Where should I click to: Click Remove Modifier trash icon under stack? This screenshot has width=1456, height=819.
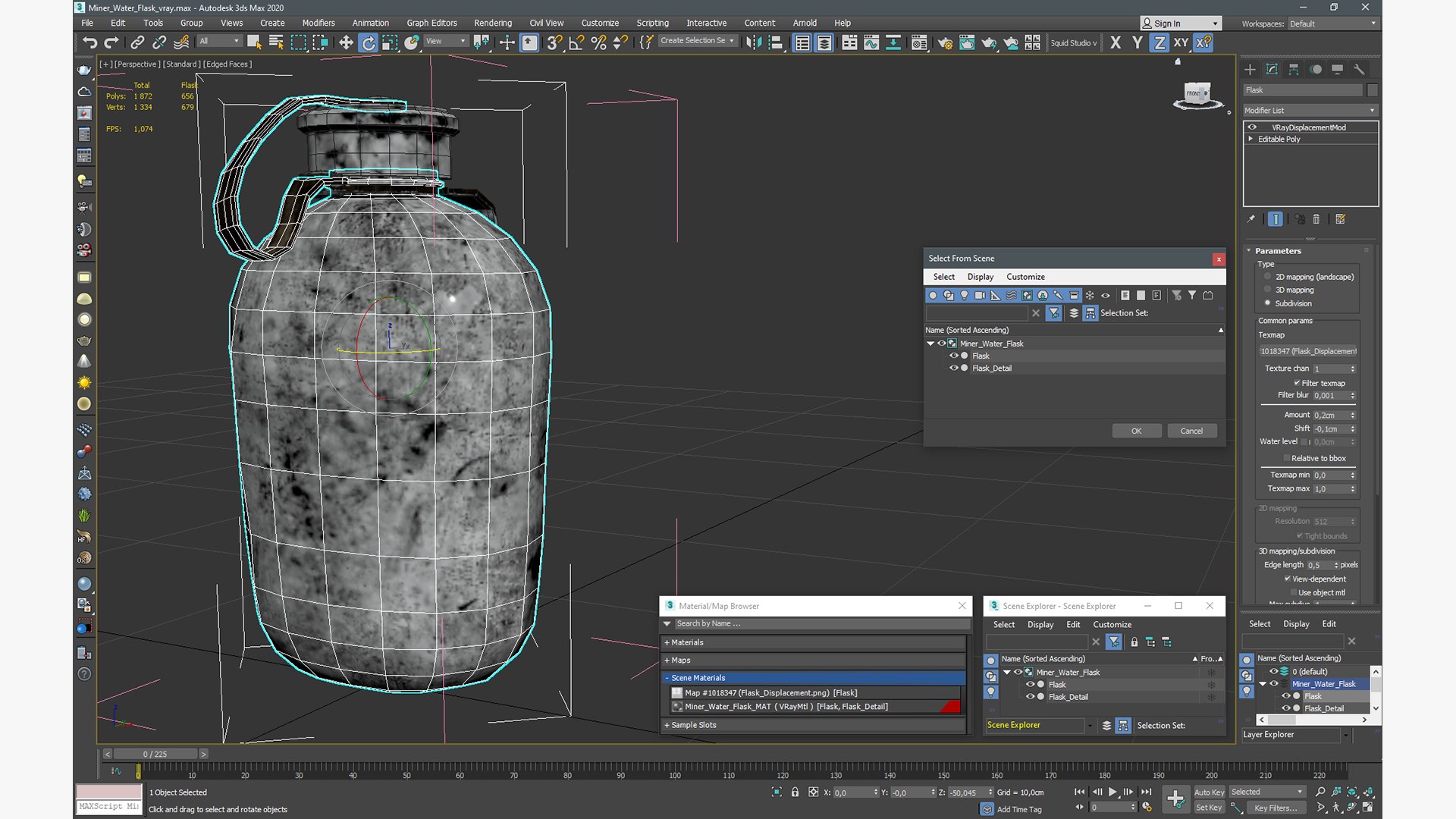coord(1316,219)
